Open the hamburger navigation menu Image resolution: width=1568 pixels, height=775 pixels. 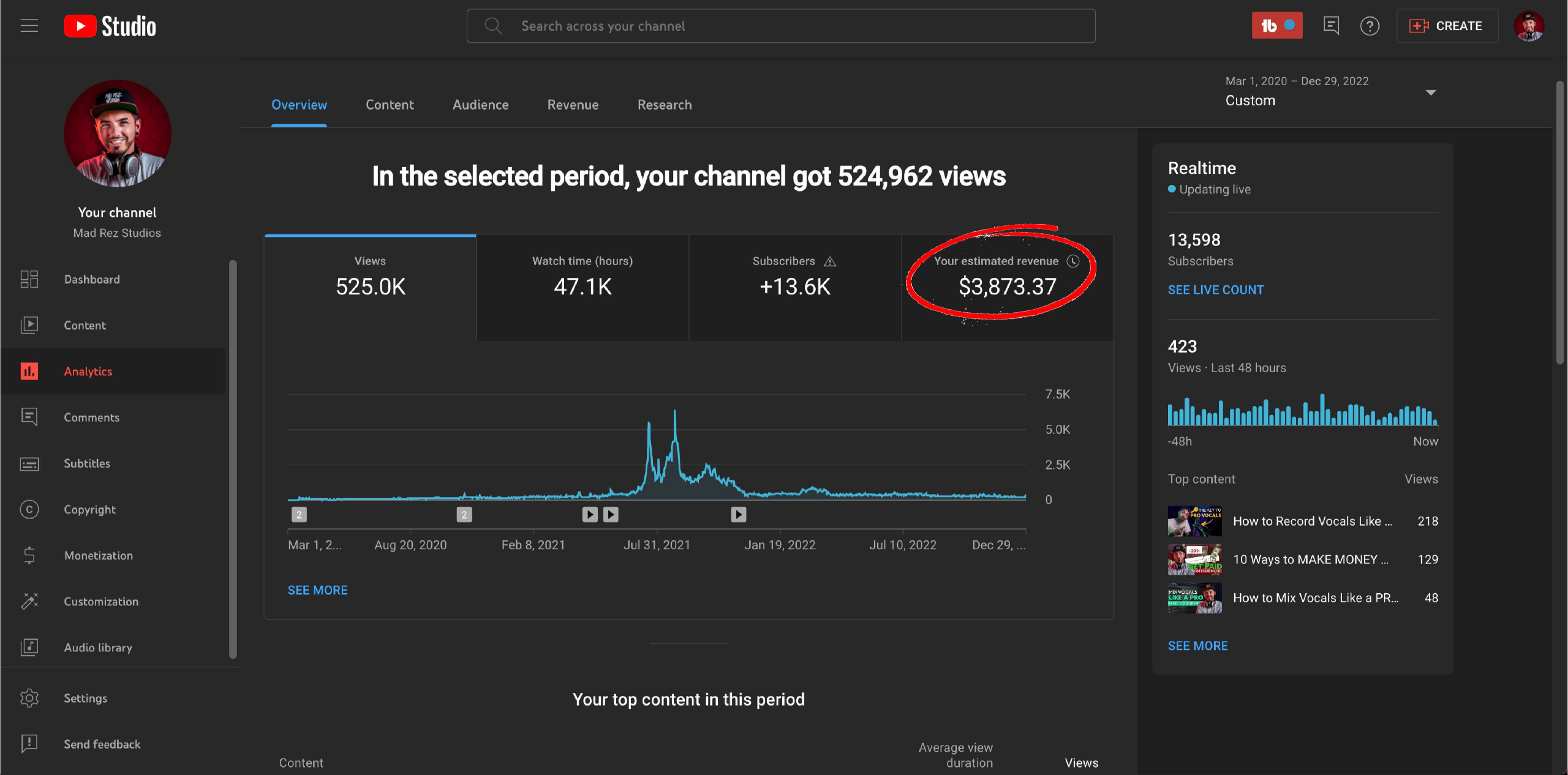[29, 26]
